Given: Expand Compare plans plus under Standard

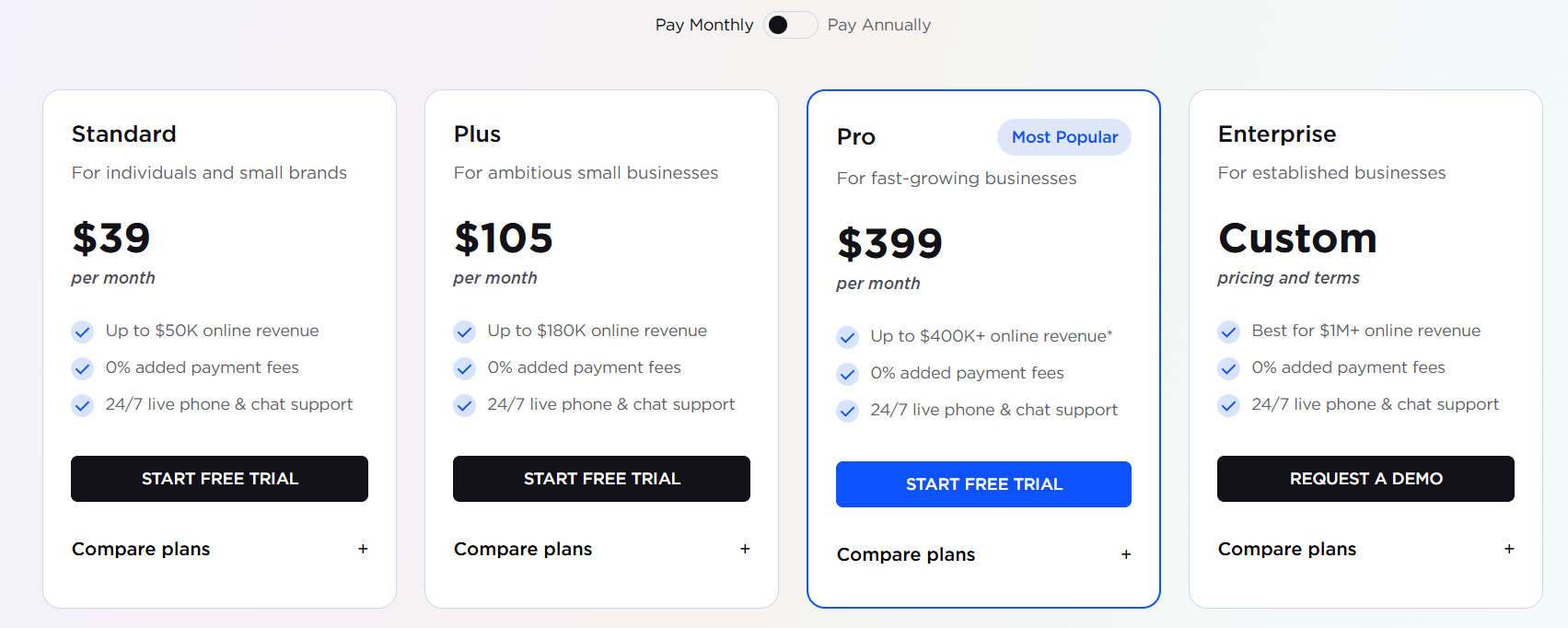Looking at the screenshot, I should [x=363, y=549].
